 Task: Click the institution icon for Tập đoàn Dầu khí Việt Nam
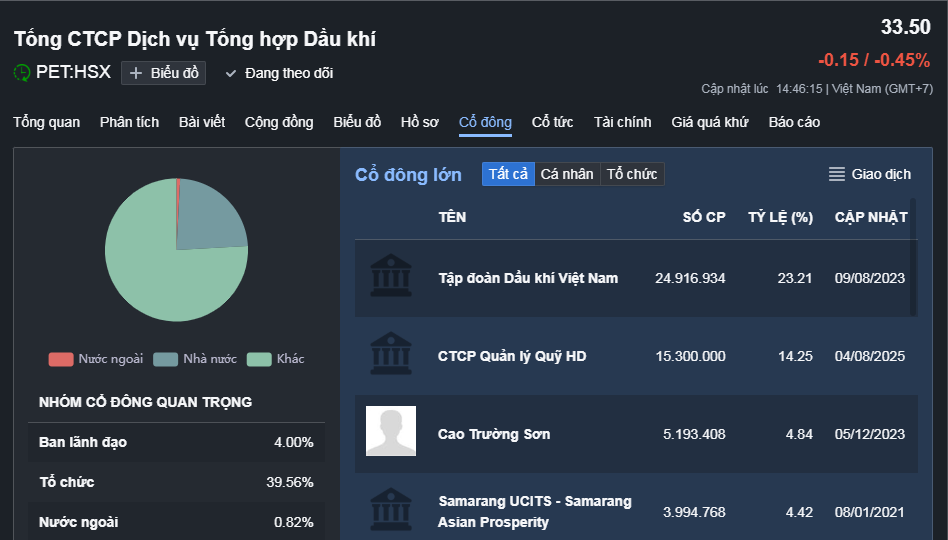tap(391, 276)
